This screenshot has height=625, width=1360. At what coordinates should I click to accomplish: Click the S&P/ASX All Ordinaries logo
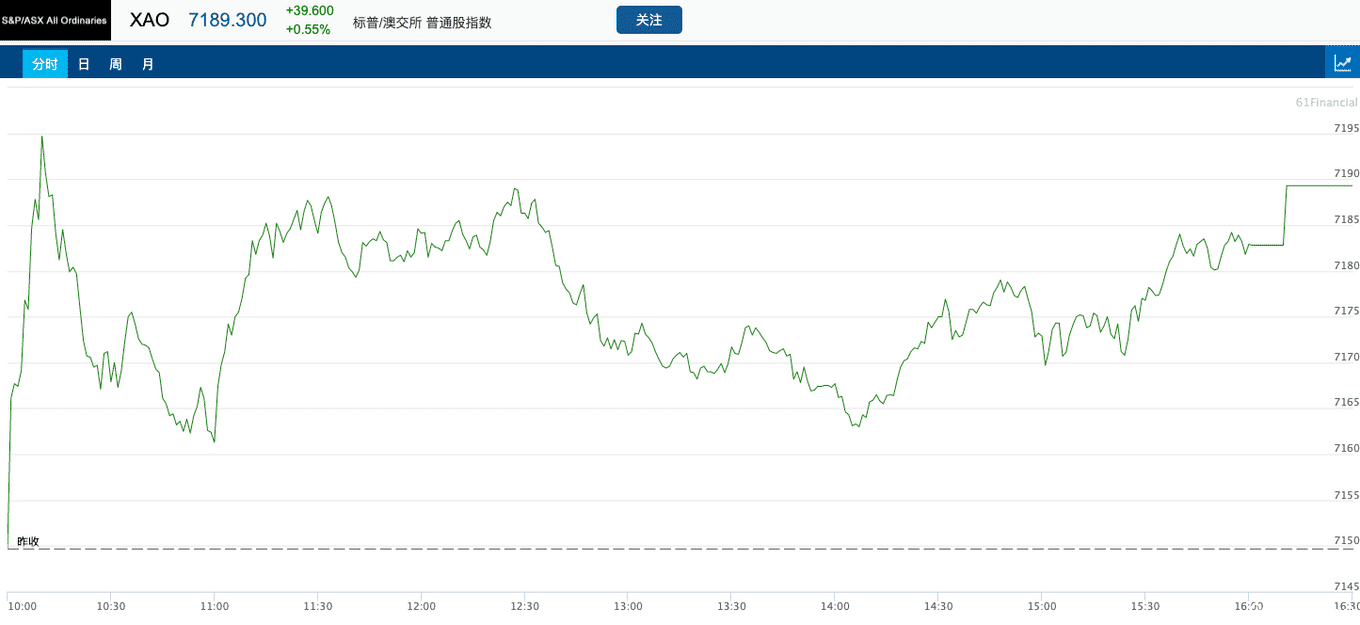pos(55,20)
